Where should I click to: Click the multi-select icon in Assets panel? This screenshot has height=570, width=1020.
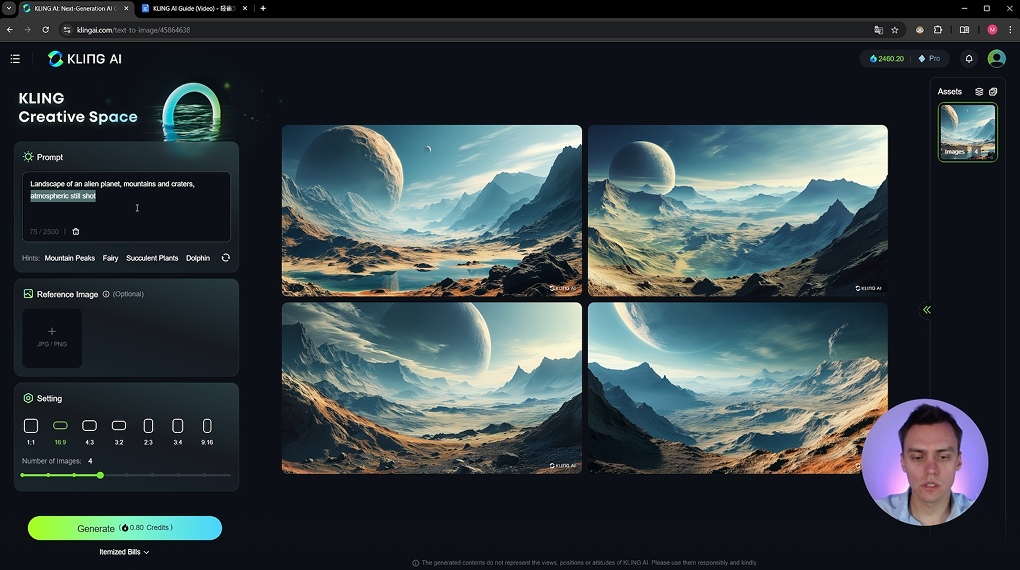[x=993, y=92]
